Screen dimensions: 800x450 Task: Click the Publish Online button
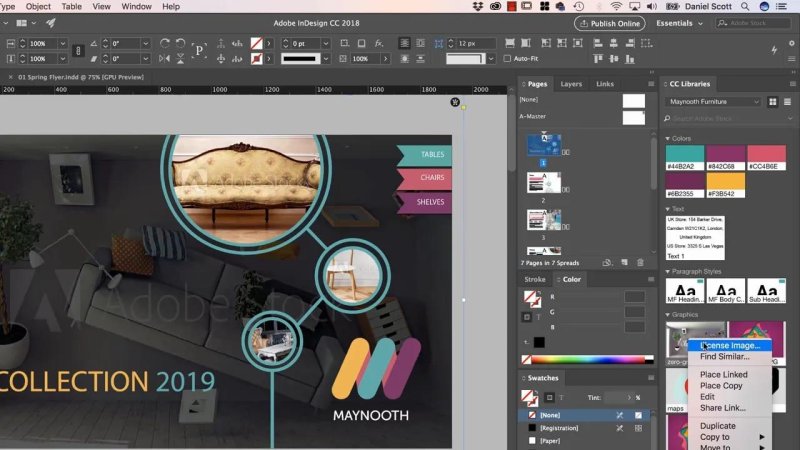(x=610, y=23)
